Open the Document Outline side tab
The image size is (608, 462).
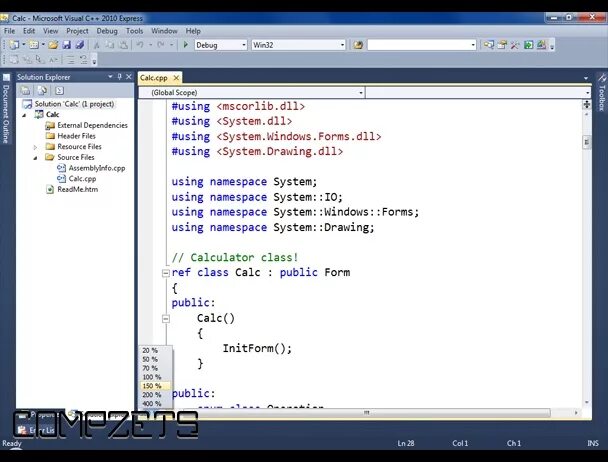(6, 109)
